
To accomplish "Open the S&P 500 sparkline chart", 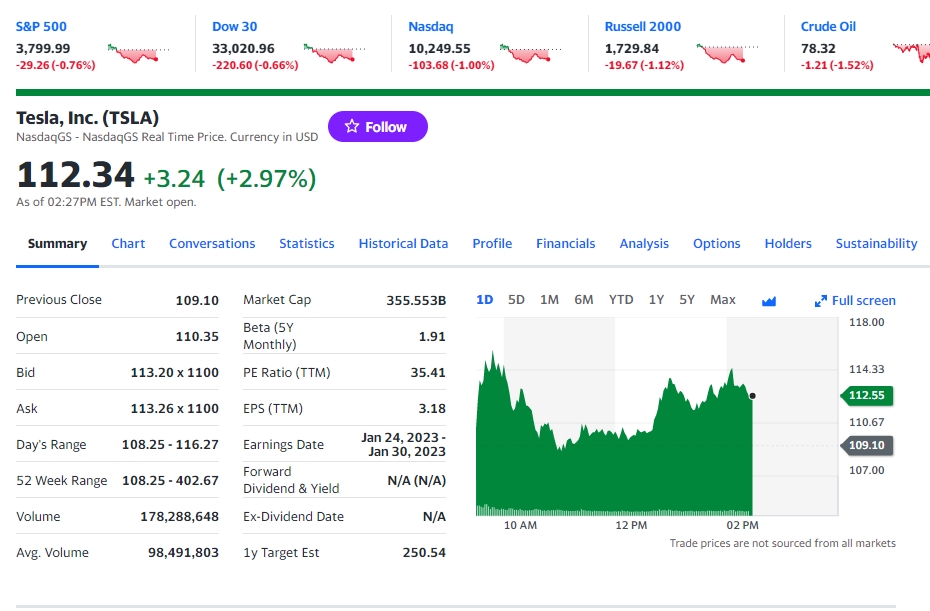I will point(138,53).
